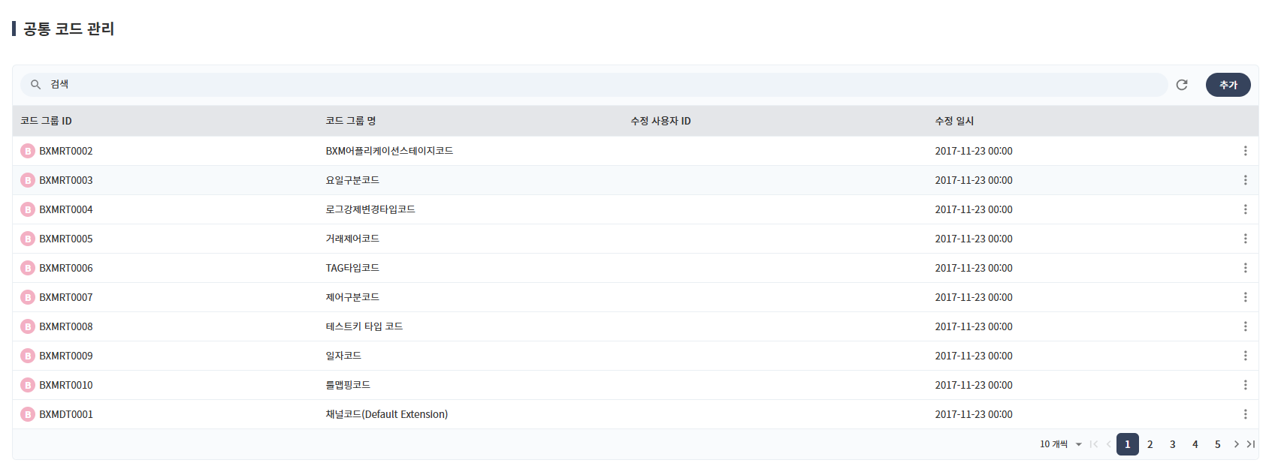The width and height of the screenshot is (1266, 466).
Task: Click the refresh icon beside search bar
Action: click(x=1182, y=85)
